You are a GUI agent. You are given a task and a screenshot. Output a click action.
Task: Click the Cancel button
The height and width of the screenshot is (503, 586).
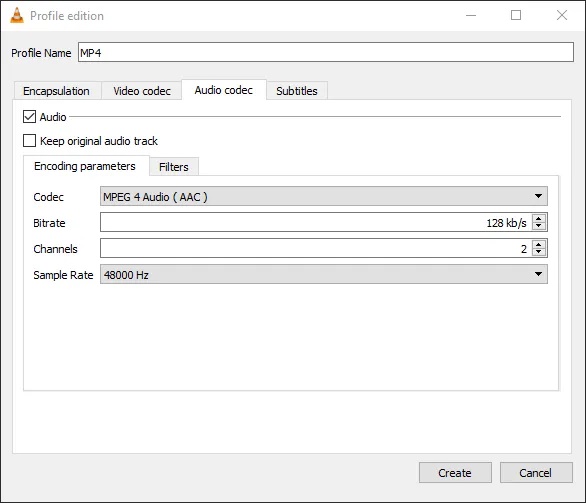pos(536,473)
